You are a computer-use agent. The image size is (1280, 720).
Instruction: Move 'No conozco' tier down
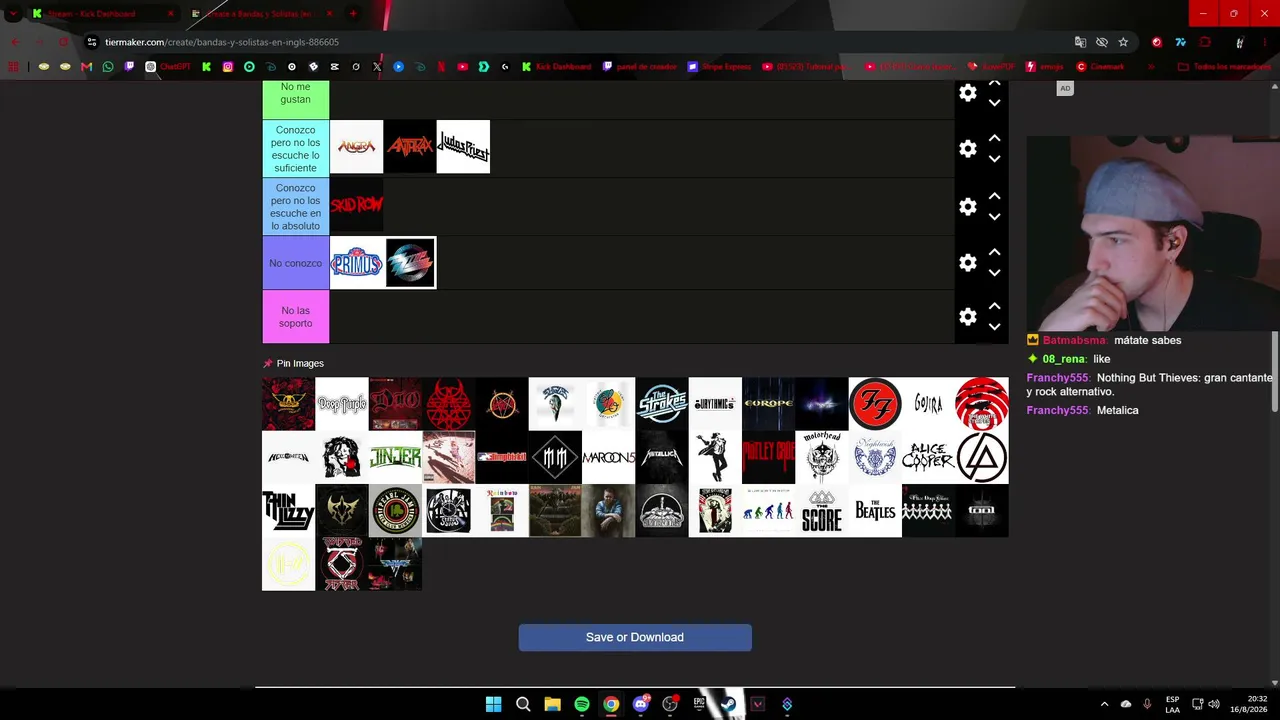coord(995,273)
